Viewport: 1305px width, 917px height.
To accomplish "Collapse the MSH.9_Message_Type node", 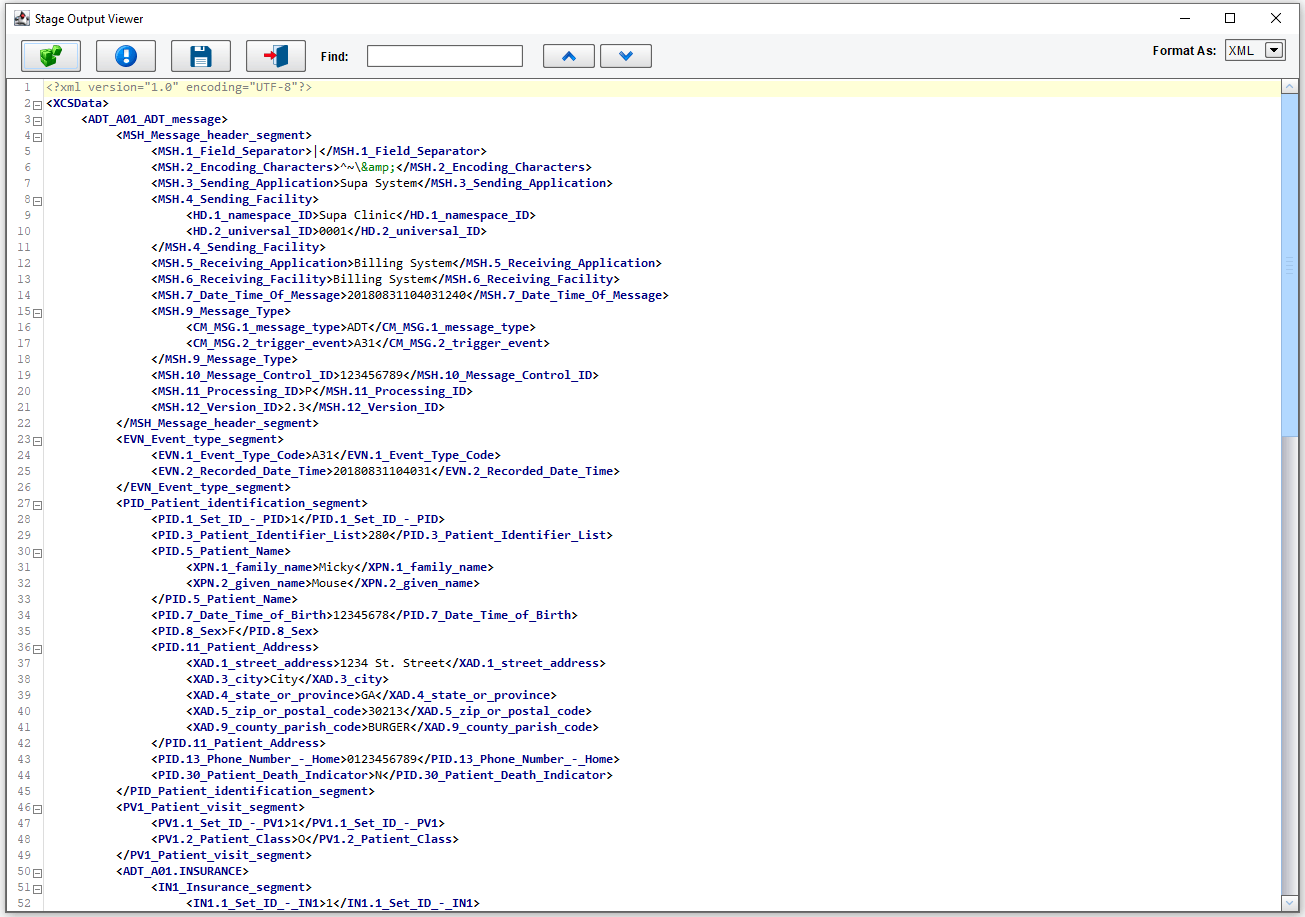I will pos(36,312).
